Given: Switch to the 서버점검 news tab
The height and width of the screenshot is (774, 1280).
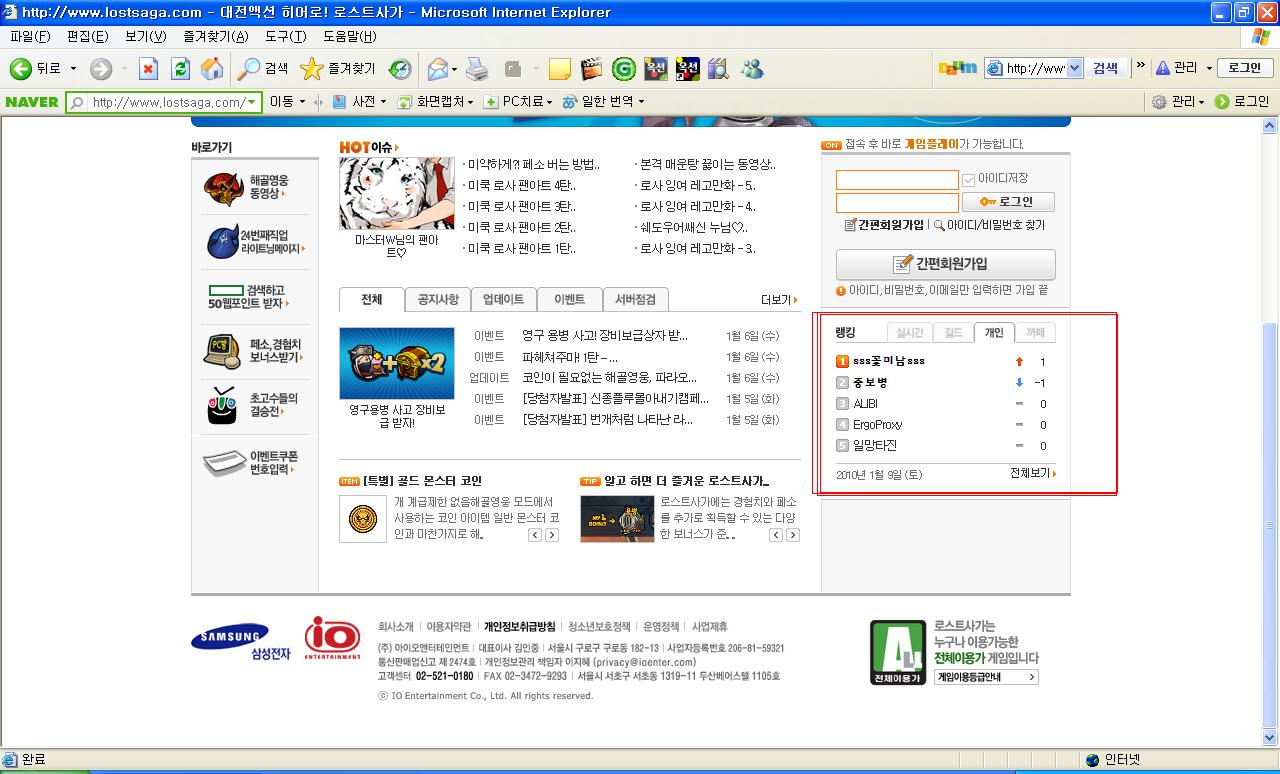Looking at the screenshot, I should coord(636,300).
